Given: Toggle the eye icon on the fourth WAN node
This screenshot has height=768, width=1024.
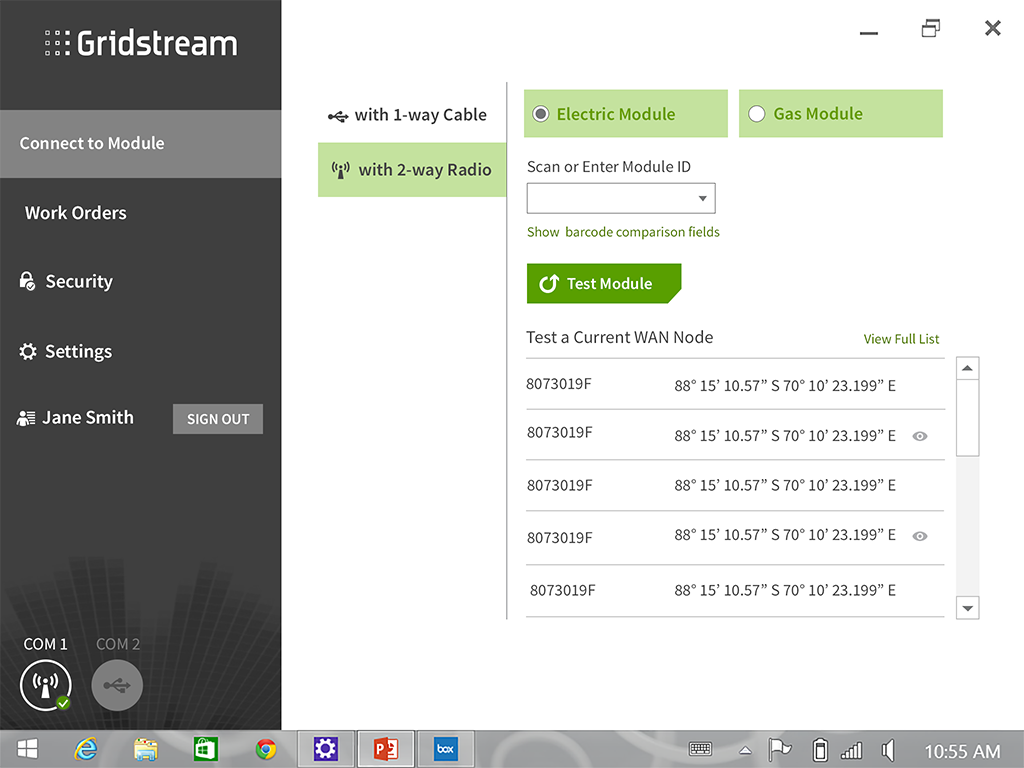Looking at the screenshot, I should (920, 536).
